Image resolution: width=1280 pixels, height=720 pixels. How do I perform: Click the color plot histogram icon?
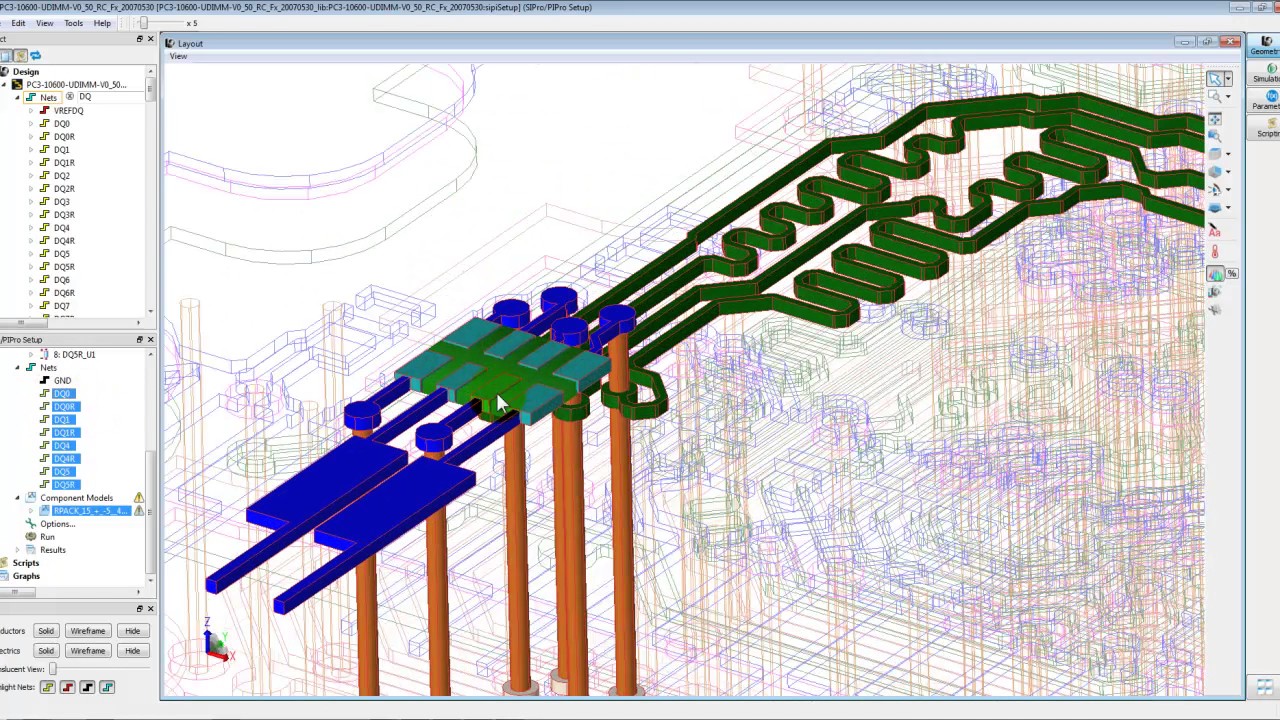(1215, 274)
